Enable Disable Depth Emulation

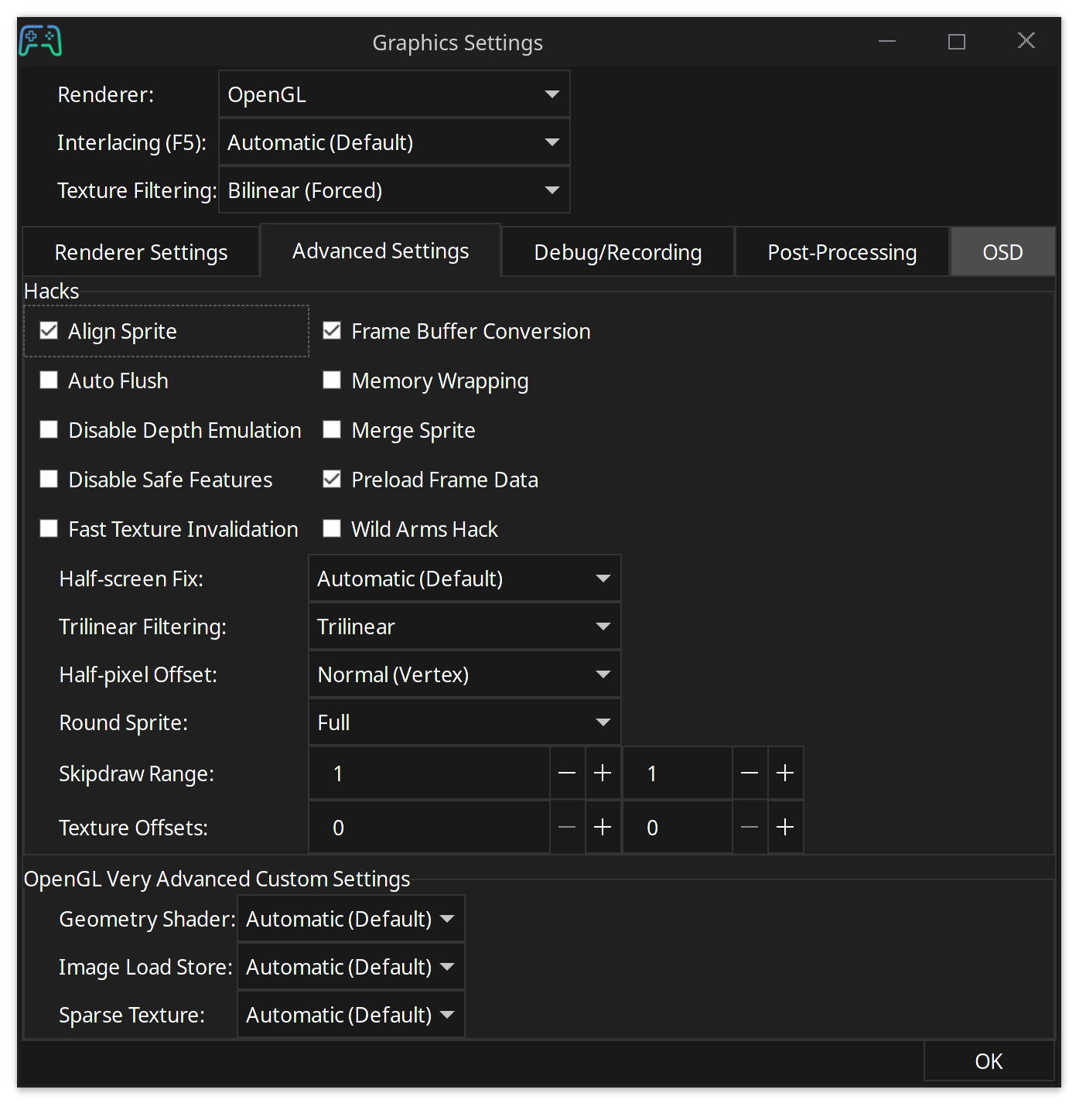(49, 429)
